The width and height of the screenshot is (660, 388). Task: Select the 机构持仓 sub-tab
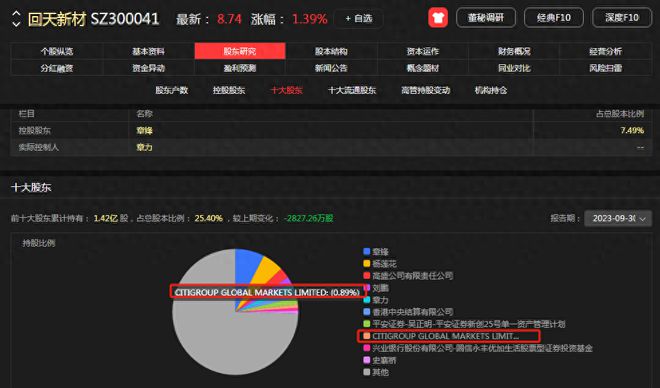491,90
